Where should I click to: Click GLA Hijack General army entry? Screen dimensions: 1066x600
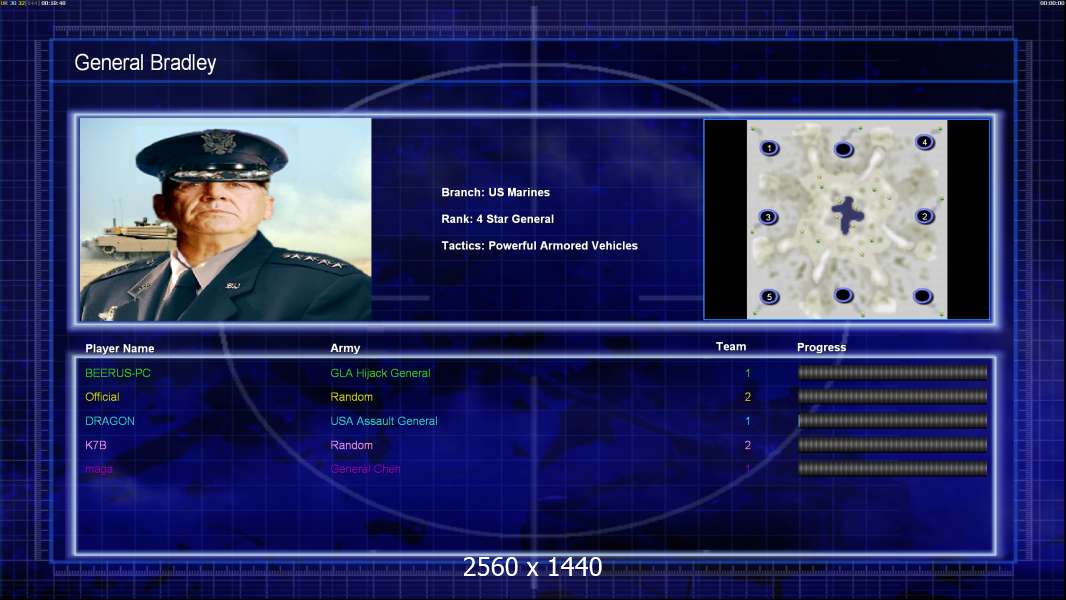coord(380,373)
